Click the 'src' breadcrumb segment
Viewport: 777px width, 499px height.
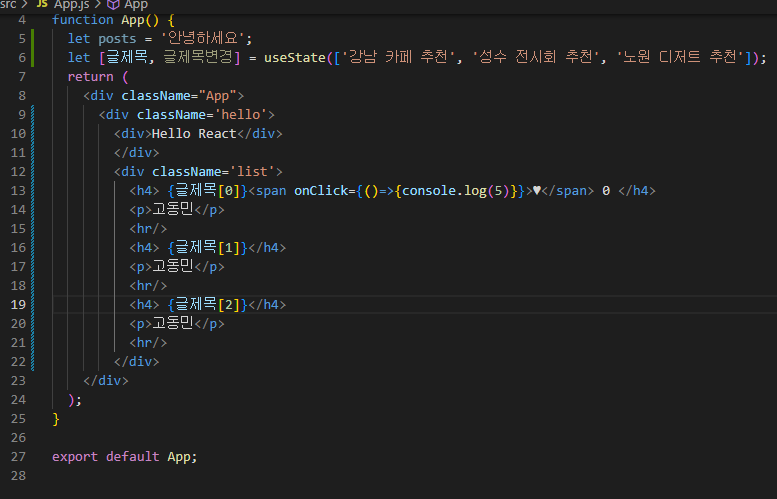[8, 4]
